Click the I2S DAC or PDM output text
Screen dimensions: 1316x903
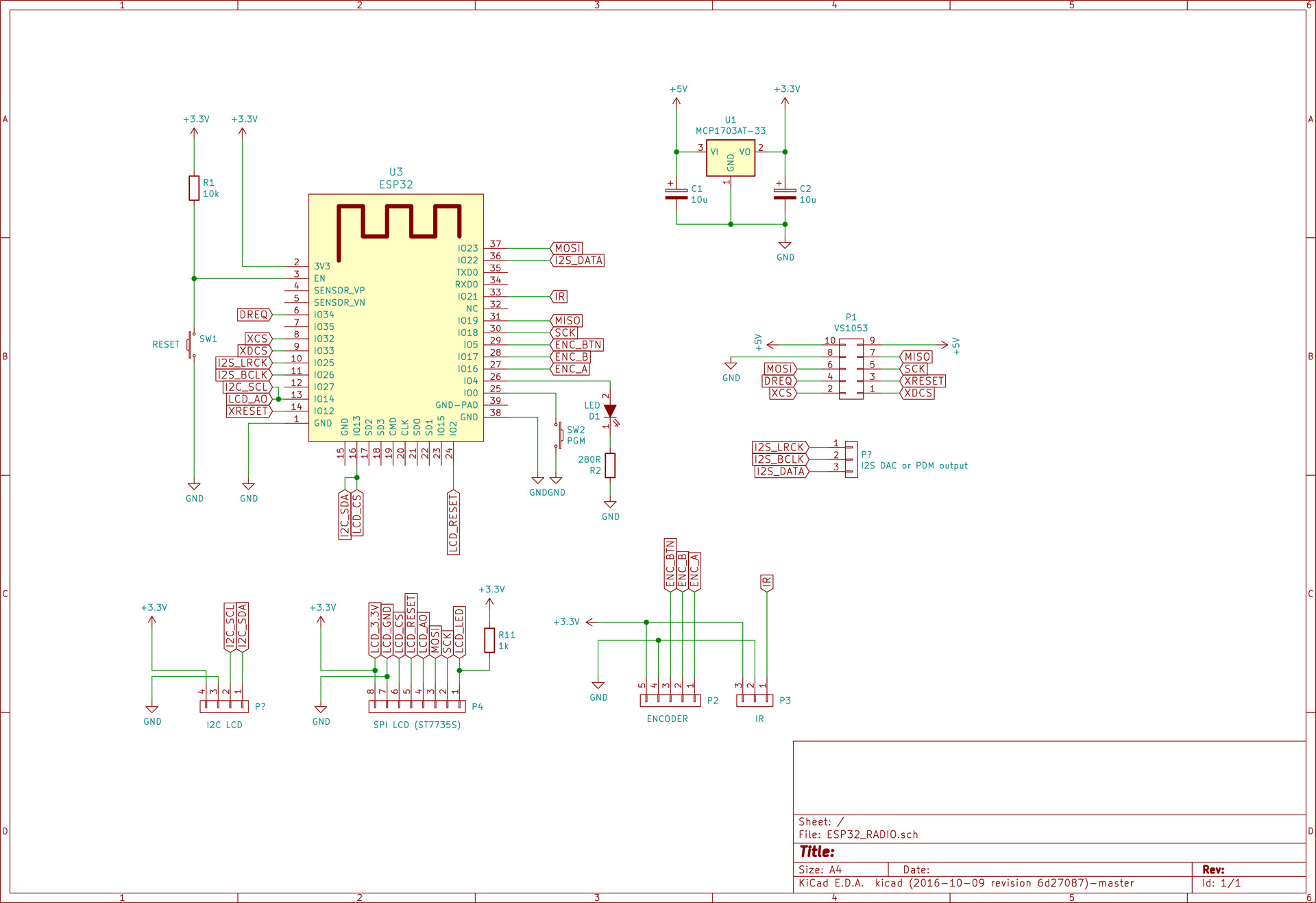pos(914,466)
